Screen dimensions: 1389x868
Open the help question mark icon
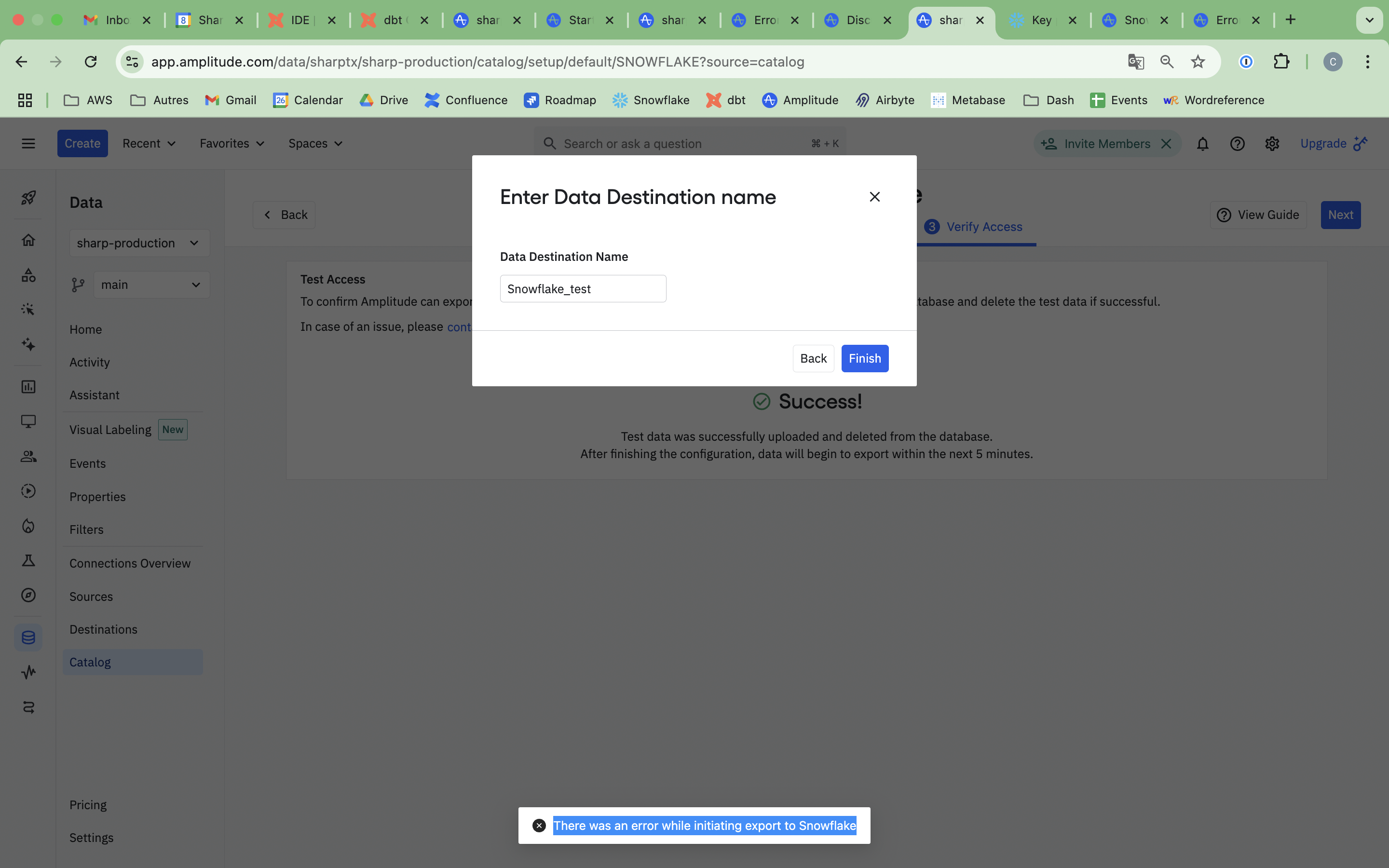1237,144
